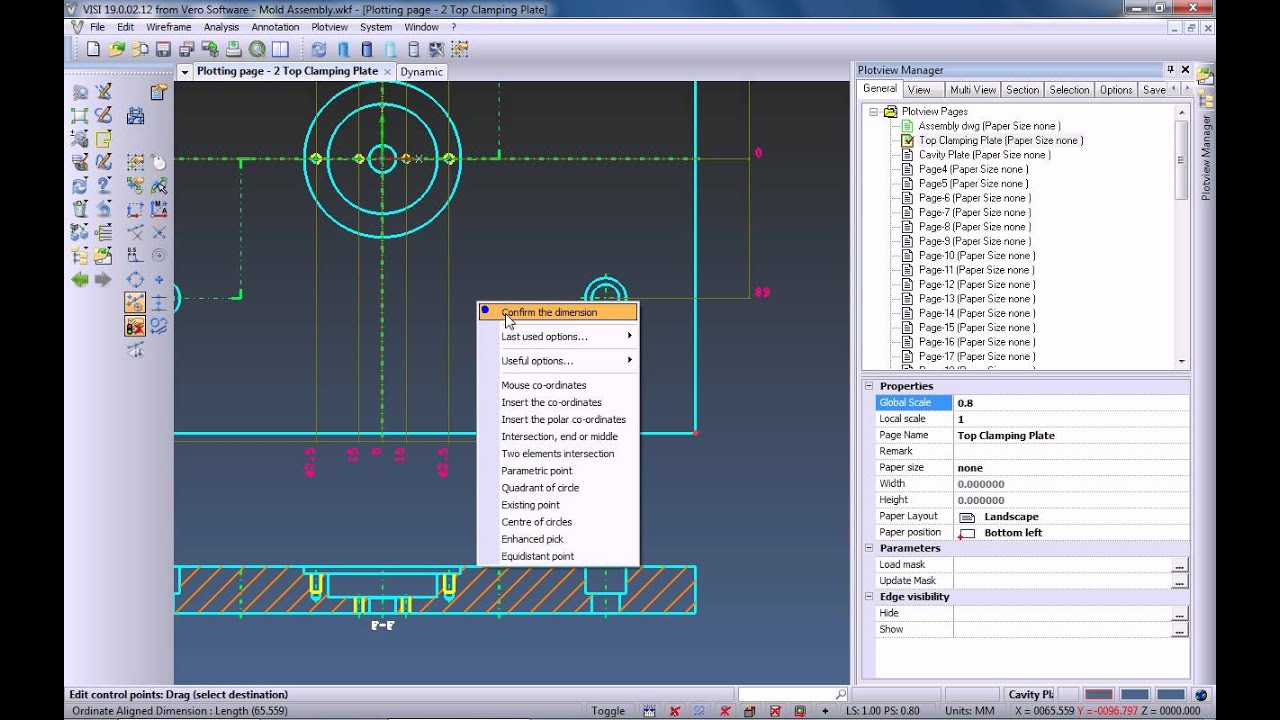Image resolution: width=1280 pixels, height=720 pixels.
Task: Choose Quadrant of circle from context menu
Action: (540, 488)
